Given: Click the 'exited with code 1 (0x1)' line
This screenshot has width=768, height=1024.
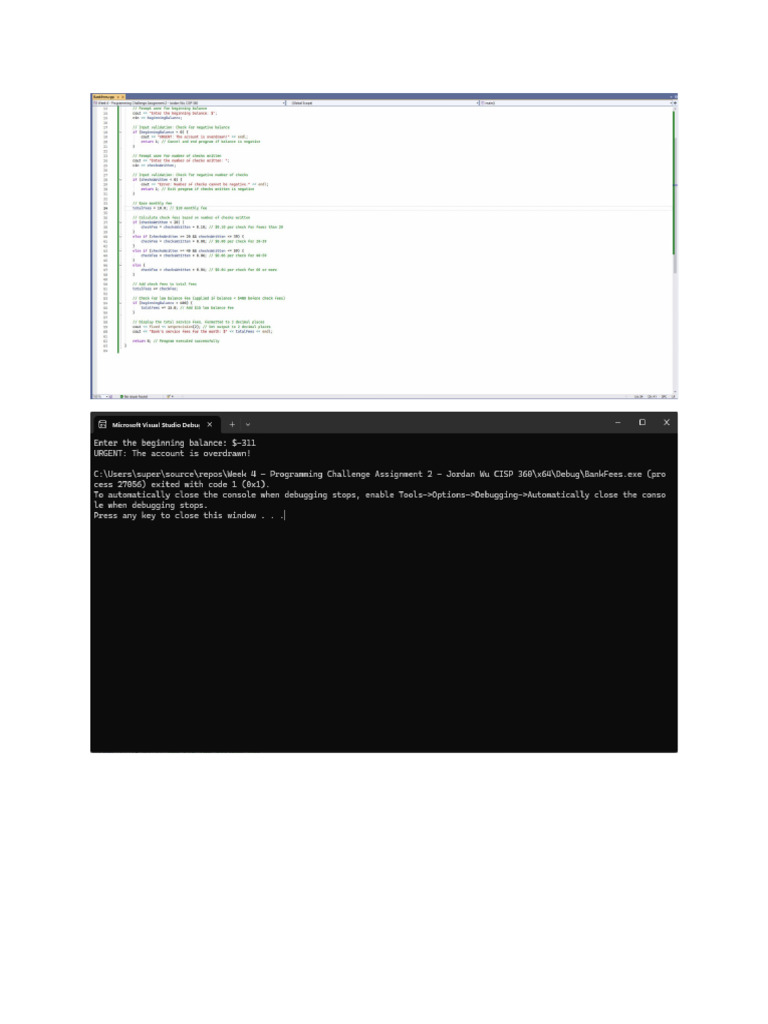Looking at the screenshot, I should click(182, 485).
